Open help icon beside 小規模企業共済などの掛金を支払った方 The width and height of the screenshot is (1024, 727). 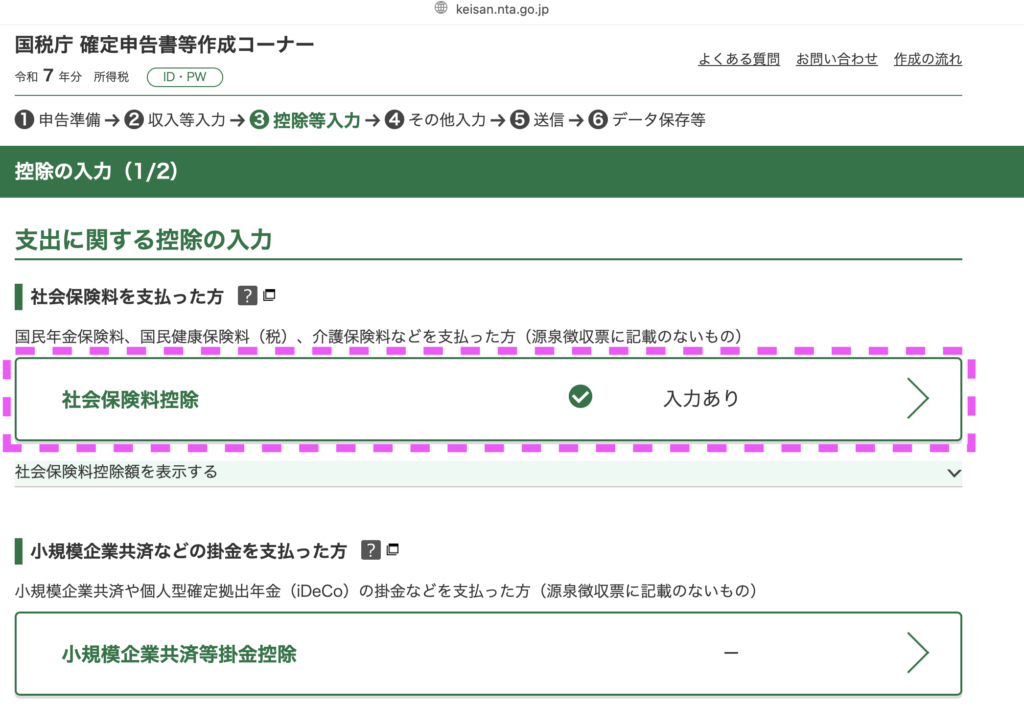point(371,550)
